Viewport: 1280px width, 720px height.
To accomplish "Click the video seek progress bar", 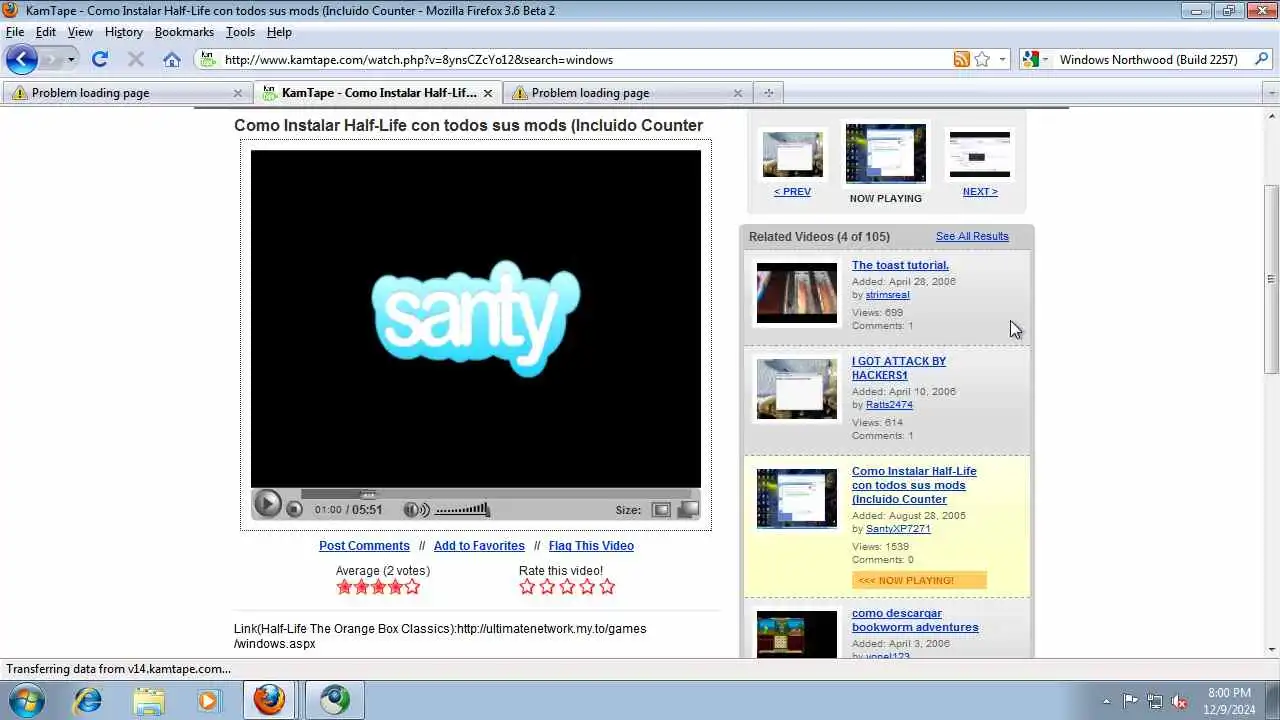I will 495,494.
